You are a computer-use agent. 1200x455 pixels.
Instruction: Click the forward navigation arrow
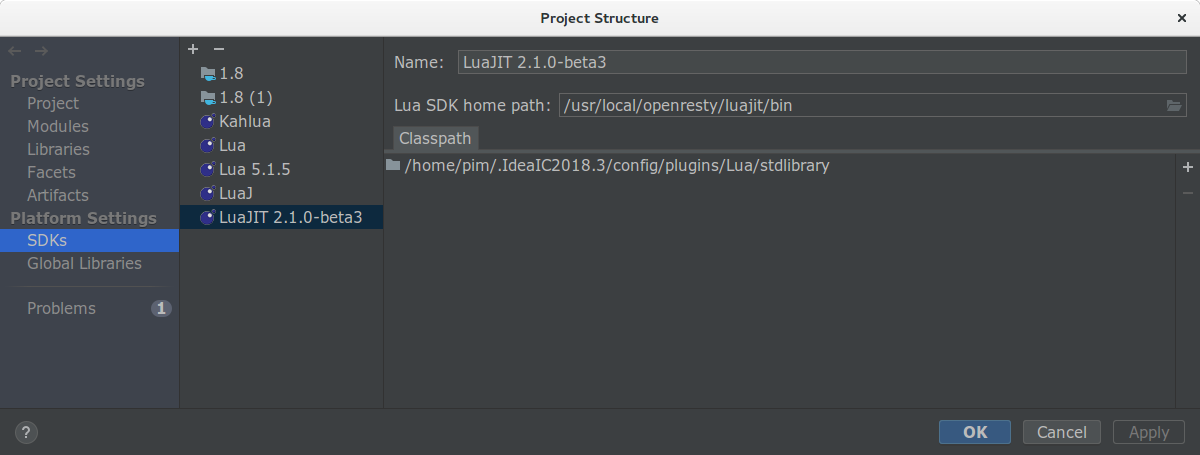(41, 50)
